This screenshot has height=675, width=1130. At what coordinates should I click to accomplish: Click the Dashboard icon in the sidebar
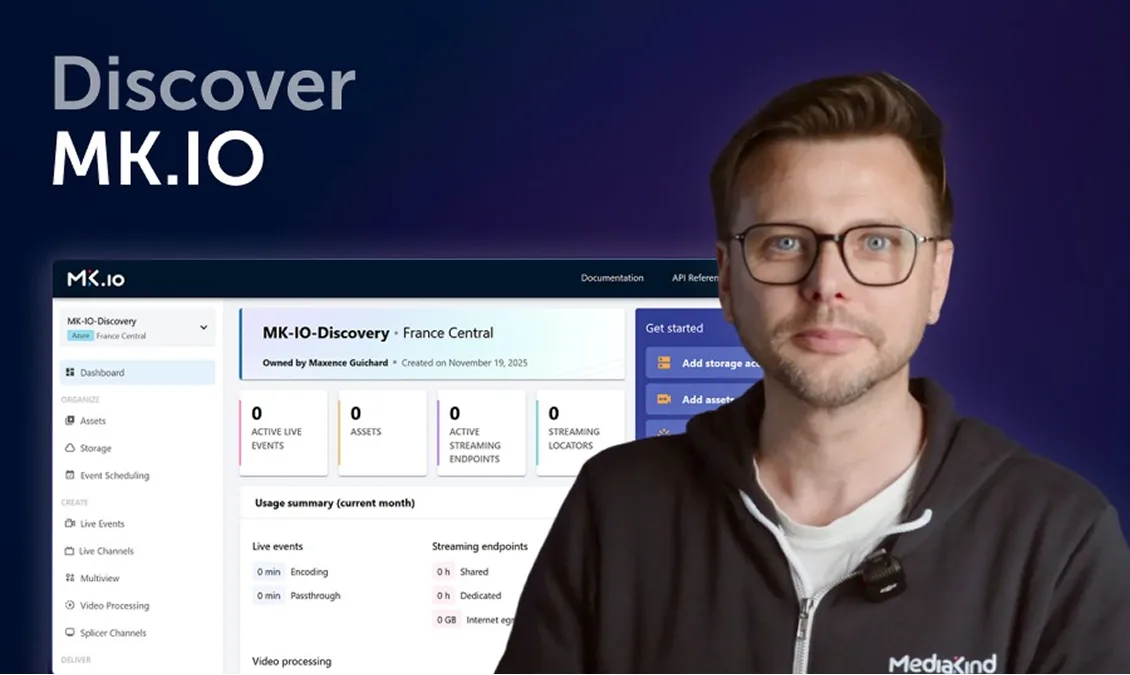(70, 373)
